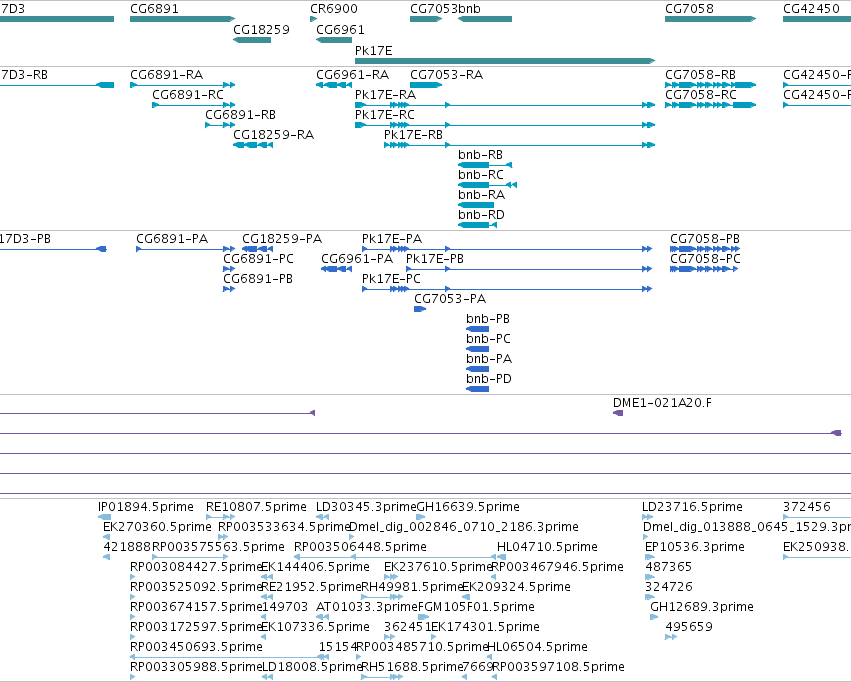Select transcript CG7053-RA label

pos(447,74)
